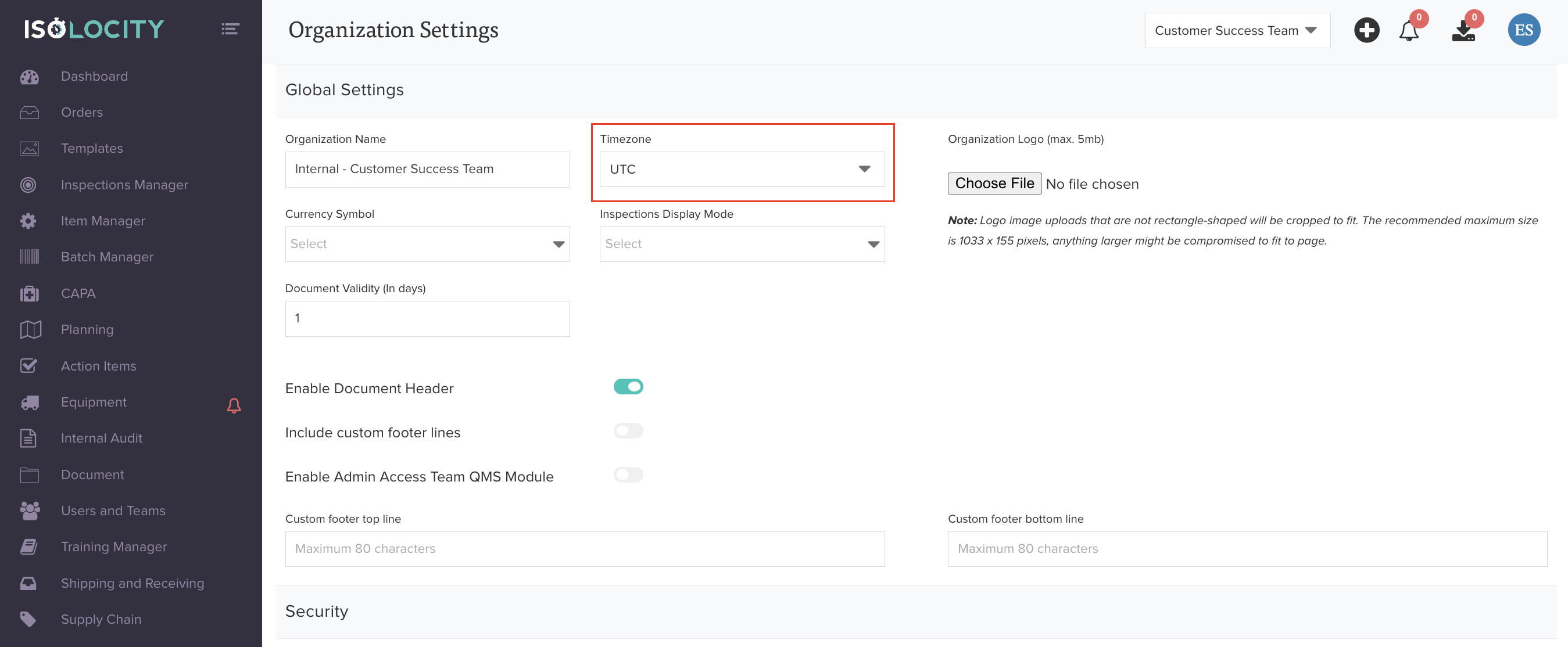Click the Document Validity days input
Image resolution: width=1568 pixels, height=647 pixels.
[x=427, y=319]
